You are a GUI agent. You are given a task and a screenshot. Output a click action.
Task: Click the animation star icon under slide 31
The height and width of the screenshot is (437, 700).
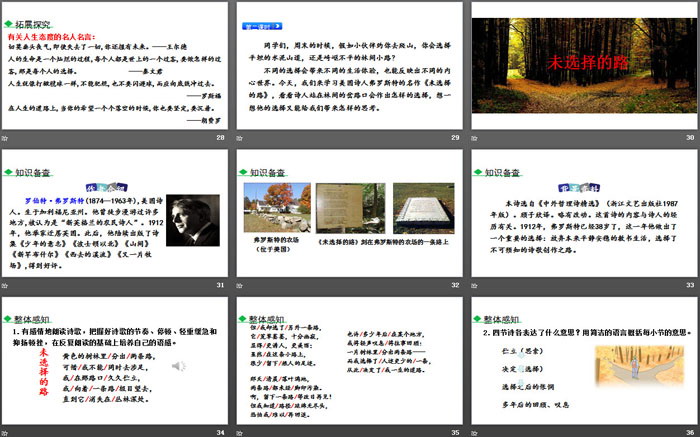point(4,285)
